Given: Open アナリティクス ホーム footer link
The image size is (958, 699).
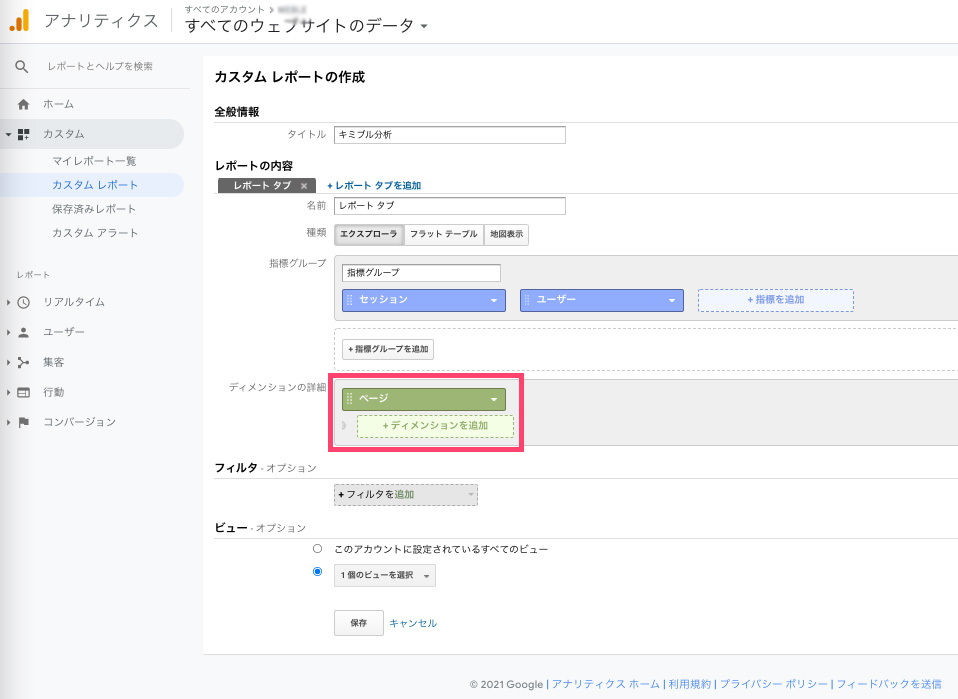Looking at the screenshot, I should coord(605,684).
